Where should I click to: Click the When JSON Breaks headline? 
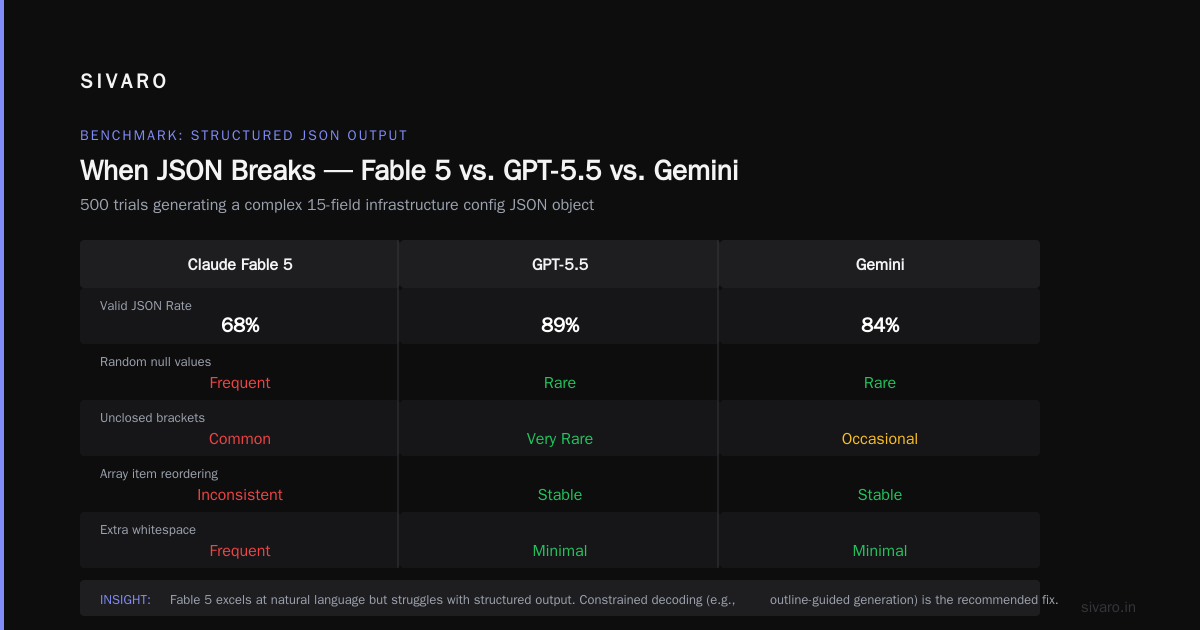pos(409,170)
